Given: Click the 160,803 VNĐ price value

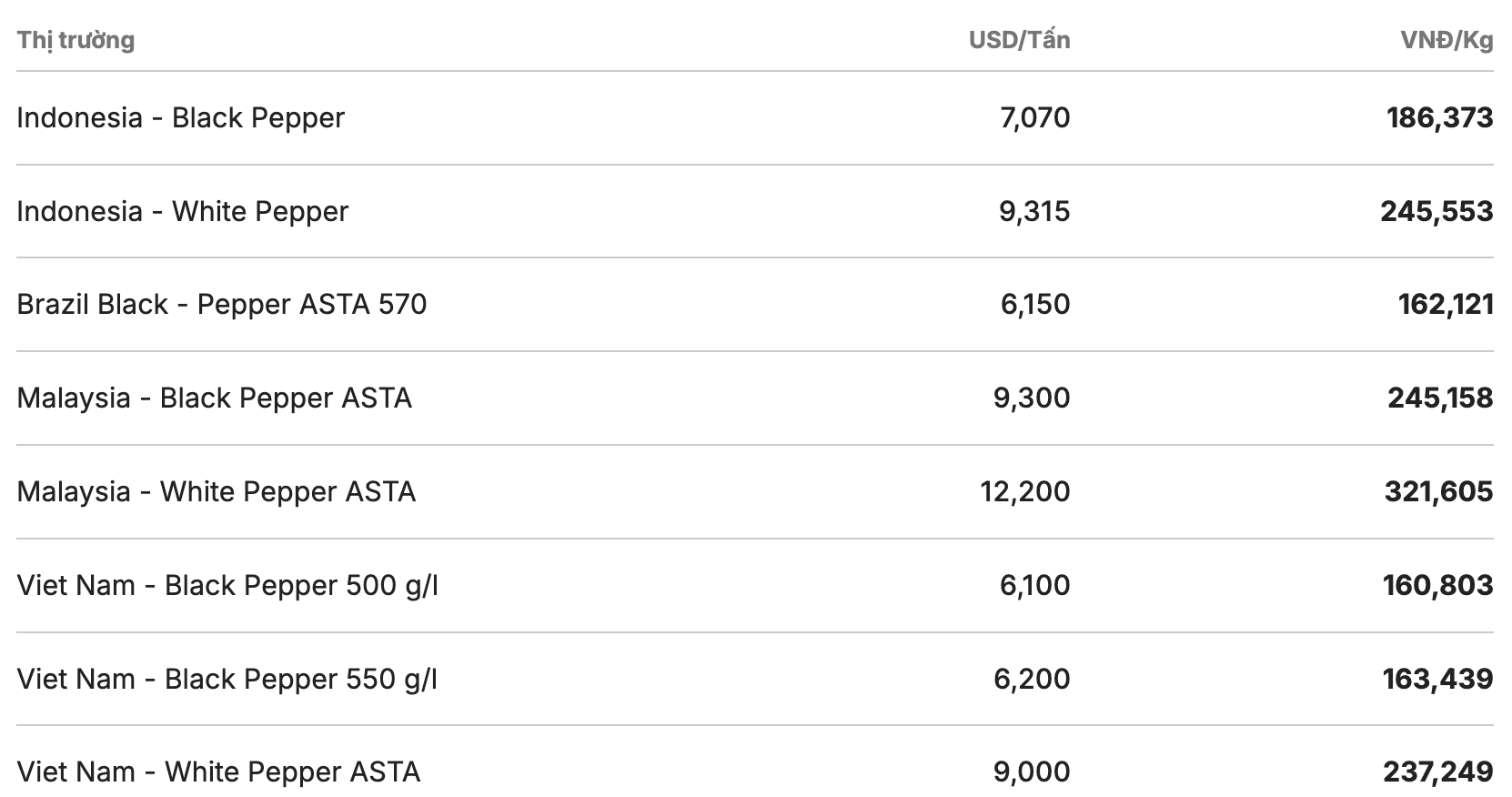Looking at the screenshot, I should pos(1438,586).
